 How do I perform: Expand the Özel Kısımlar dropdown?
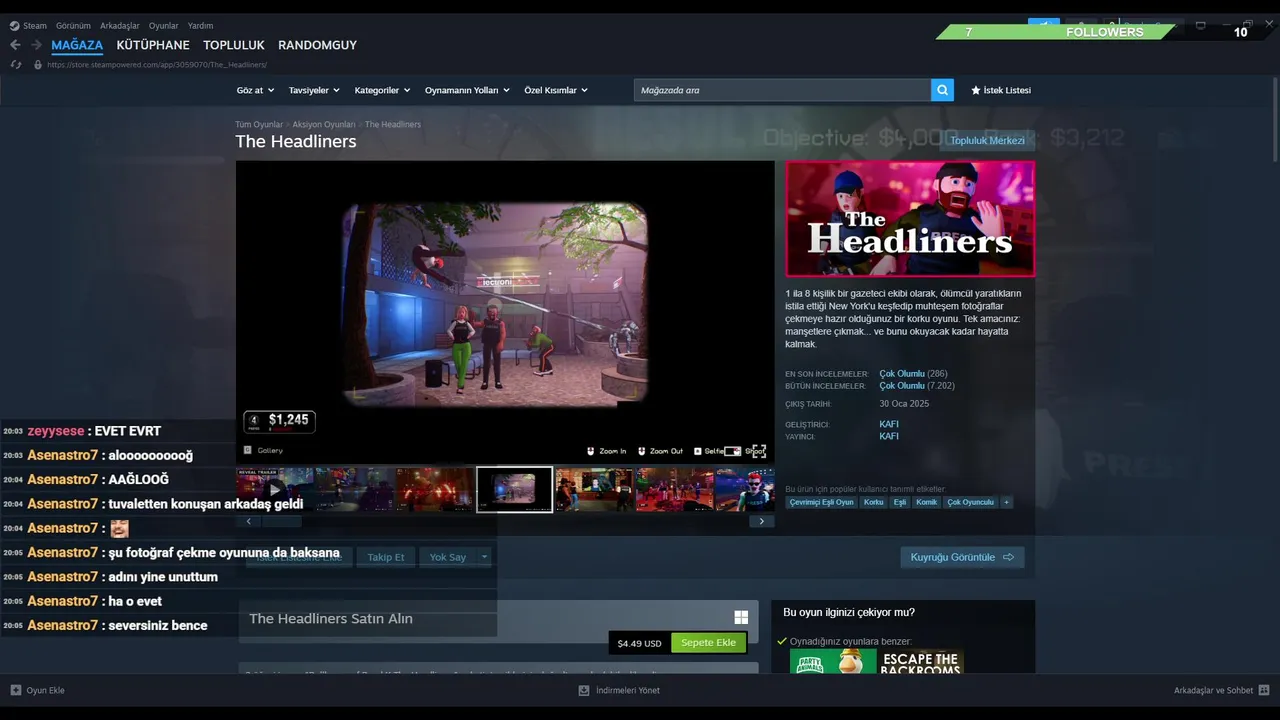click(556, 90)
